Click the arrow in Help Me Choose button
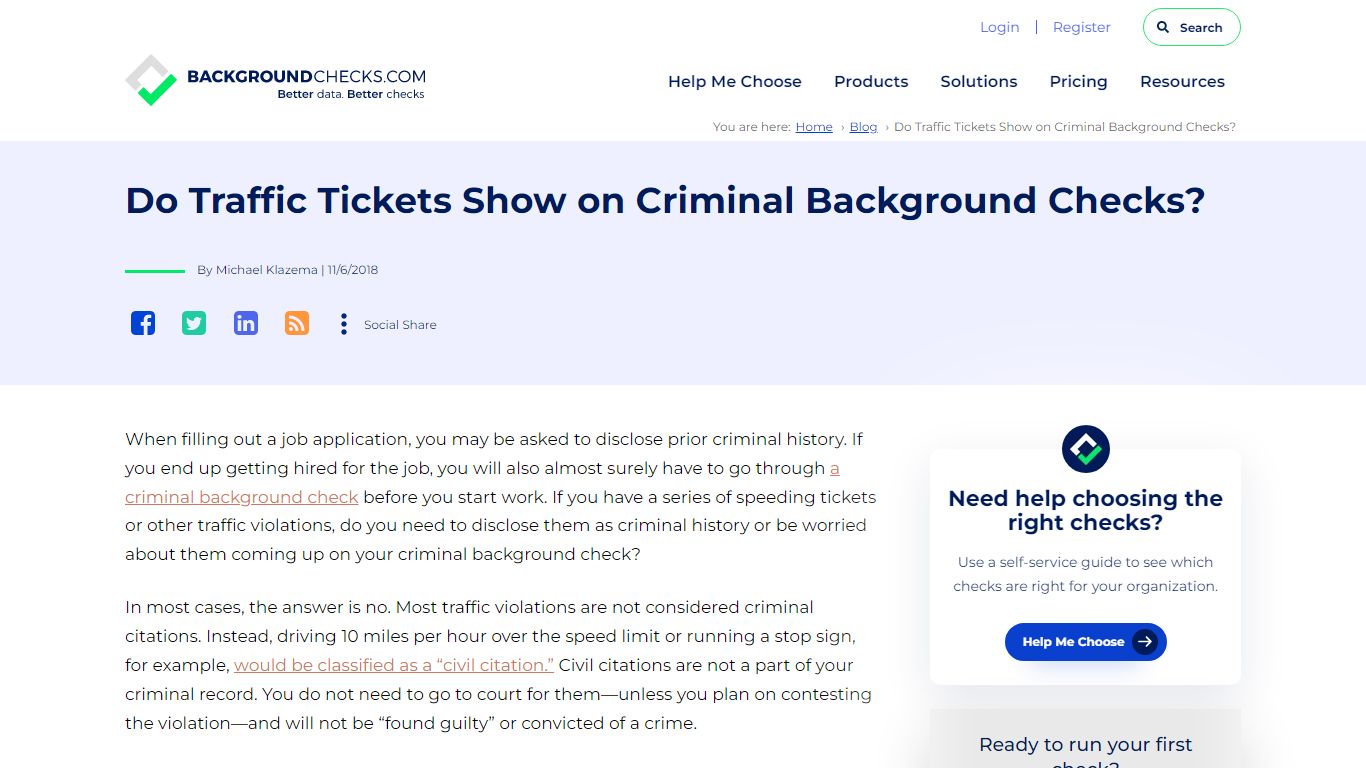Image resolution: width=1366 pixels, height=768 pixels. [1145, 642]
